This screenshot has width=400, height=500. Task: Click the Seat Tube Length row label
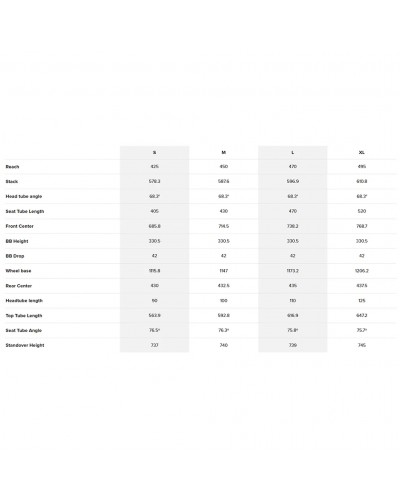click(x=25, y=211)
